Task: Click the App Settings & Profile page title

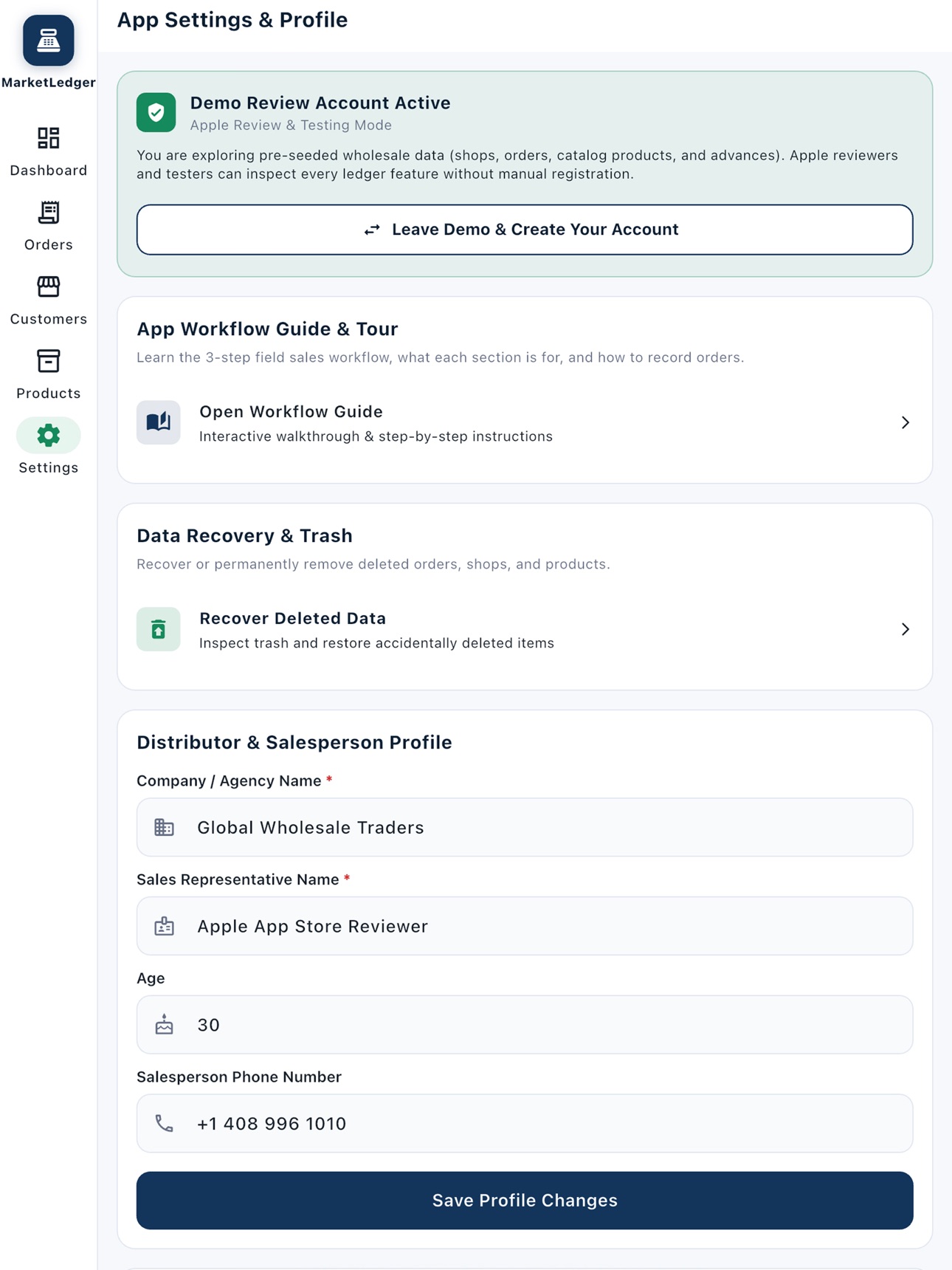Action: click(x=232, y=20)
